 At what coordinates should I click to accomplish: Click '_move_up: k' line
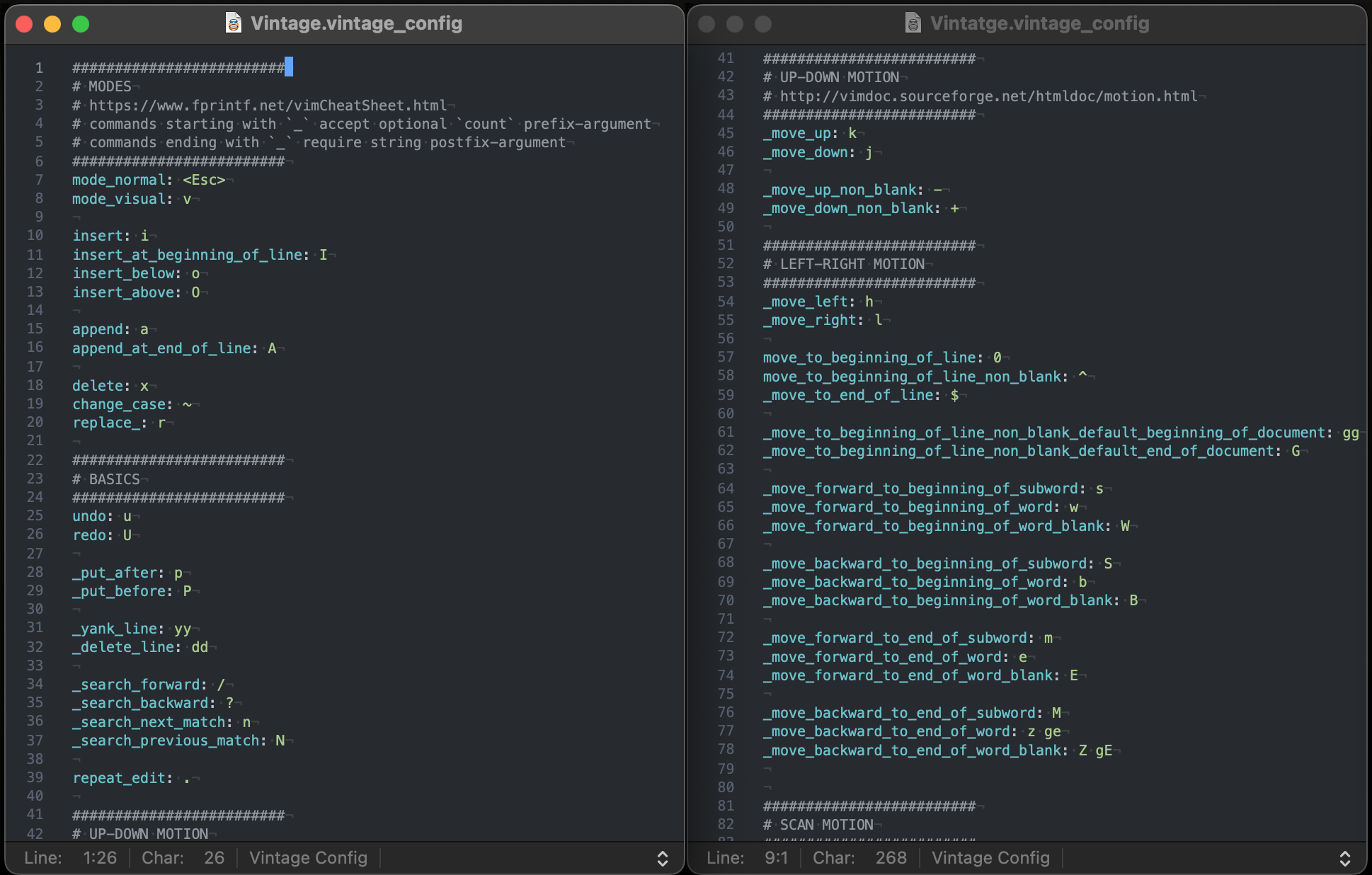810,133
